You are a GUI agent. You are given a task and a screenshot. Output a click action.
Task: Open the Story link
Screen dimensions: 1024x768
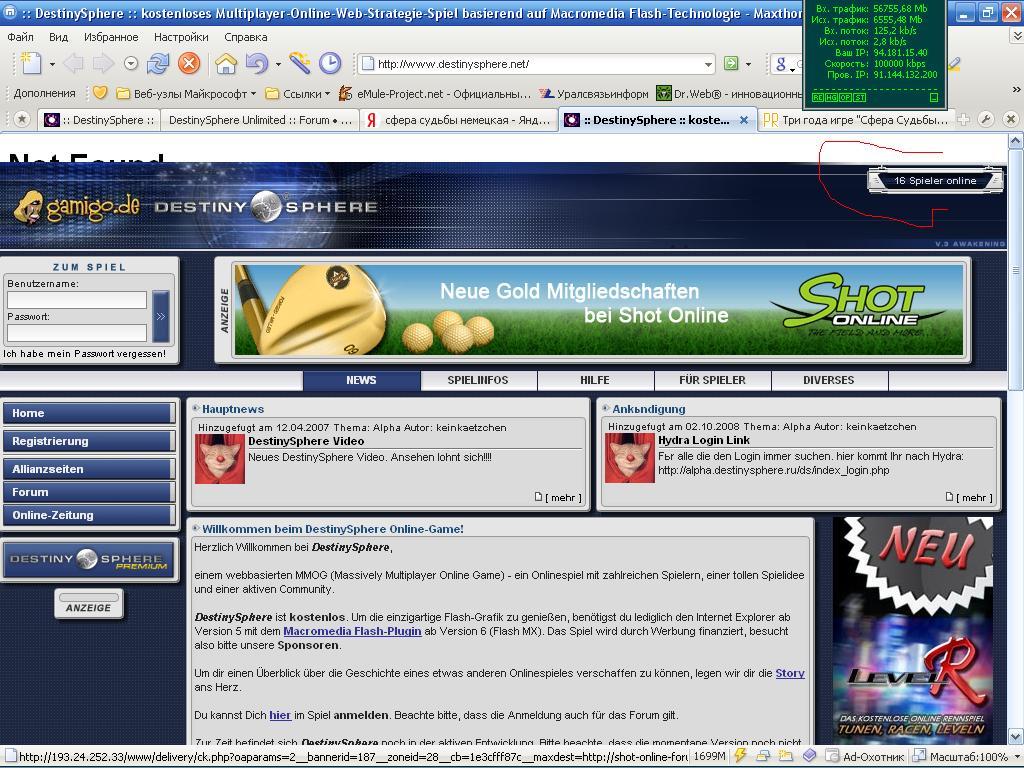[790, 673]
